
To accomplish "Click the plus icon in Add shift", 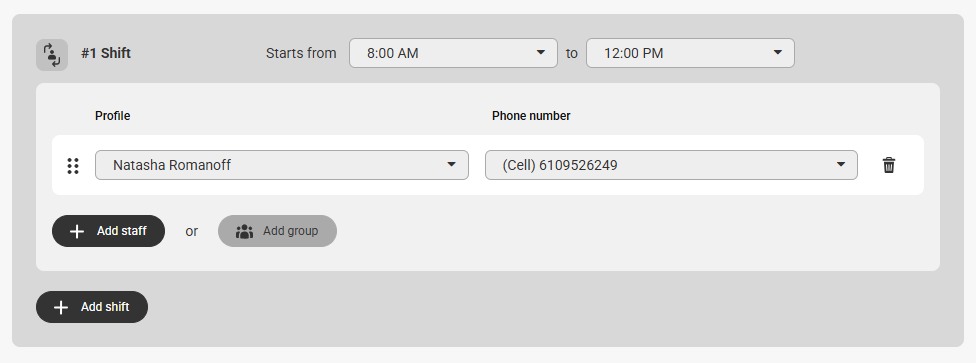I will (60, 308).
